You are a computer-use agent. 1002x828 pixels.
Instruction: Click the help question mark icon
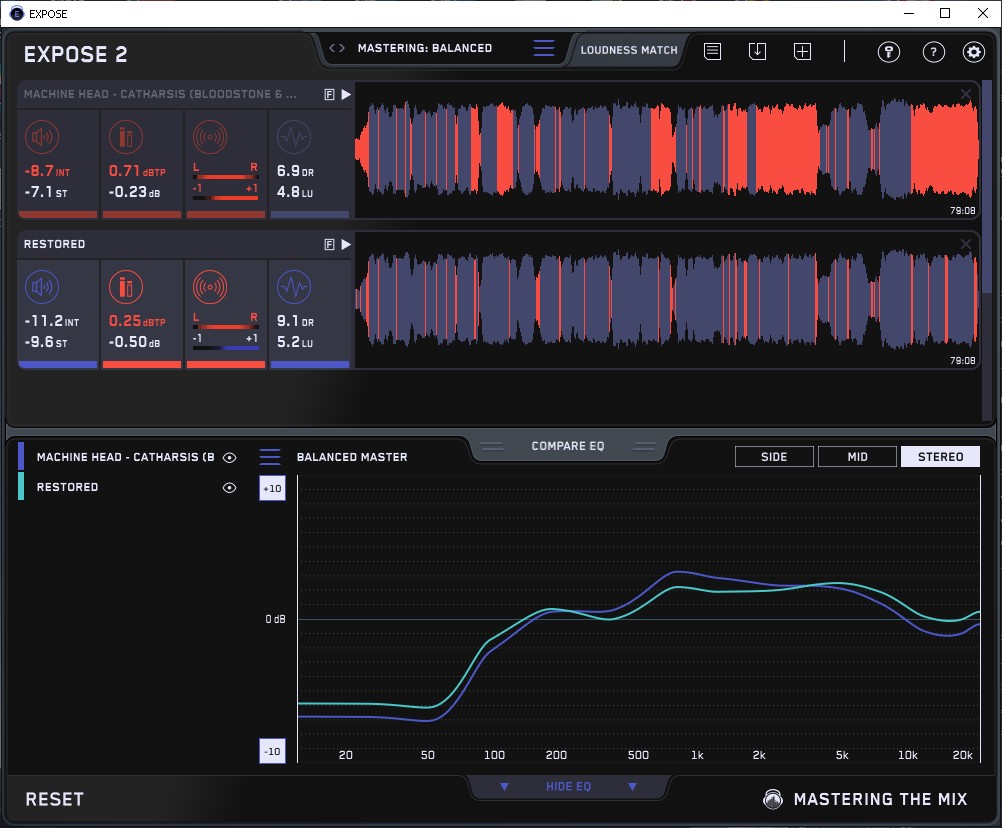pos(933,52)
